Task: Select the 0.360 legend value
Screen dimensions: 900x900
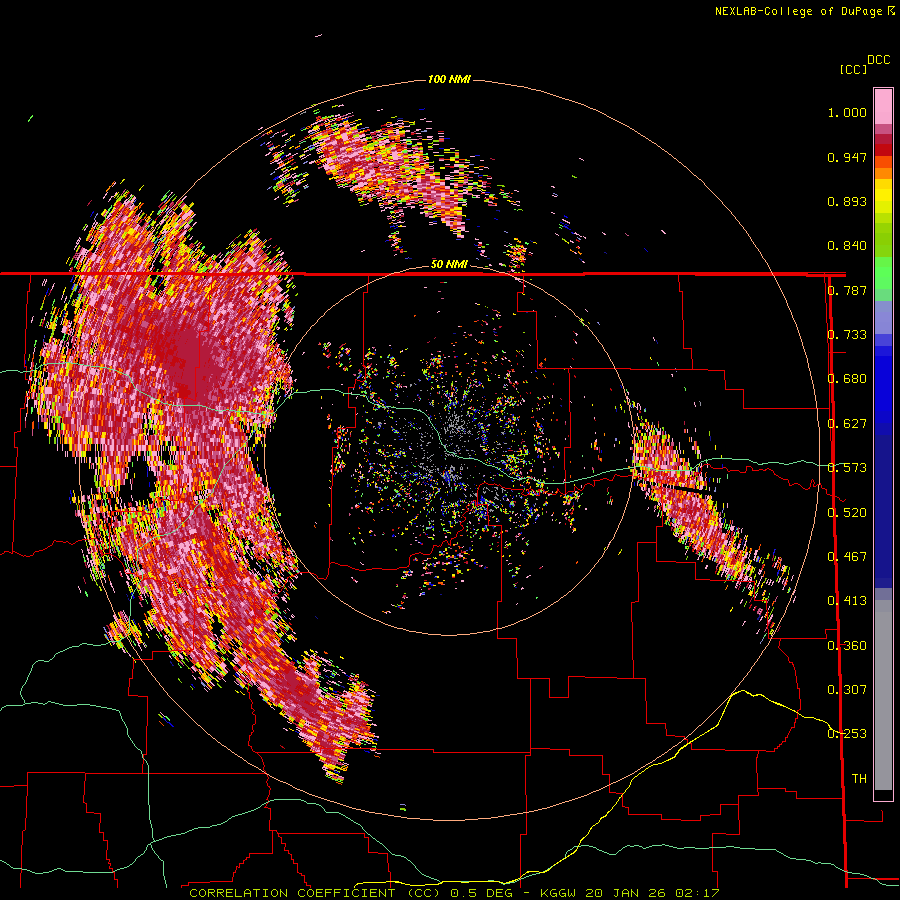Action: 847,646
